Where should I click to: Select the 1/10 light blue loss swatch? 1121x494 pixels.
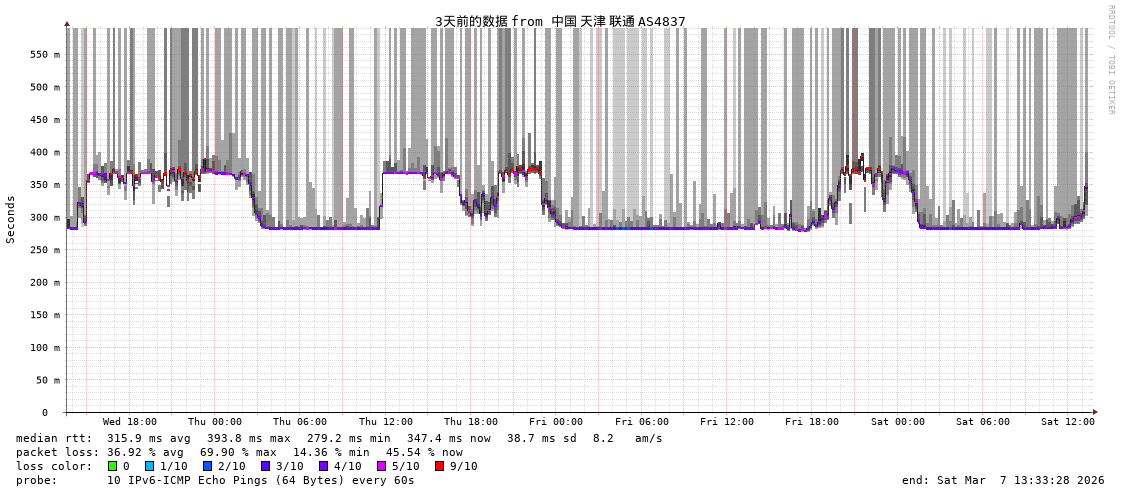click(150, 466)
